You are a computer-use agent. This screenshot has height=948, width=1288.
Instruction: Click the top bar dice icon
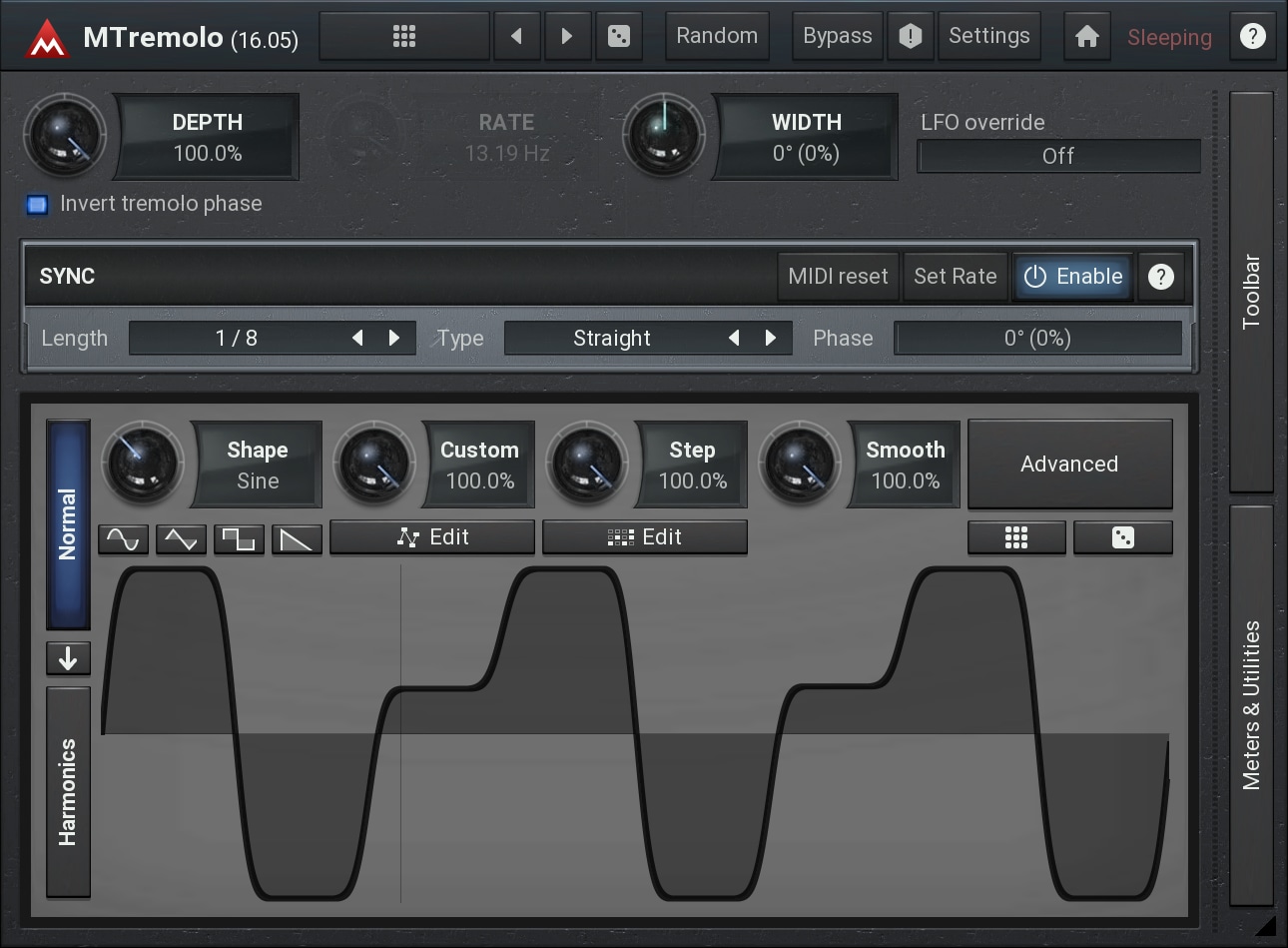(x=619, y=37)
